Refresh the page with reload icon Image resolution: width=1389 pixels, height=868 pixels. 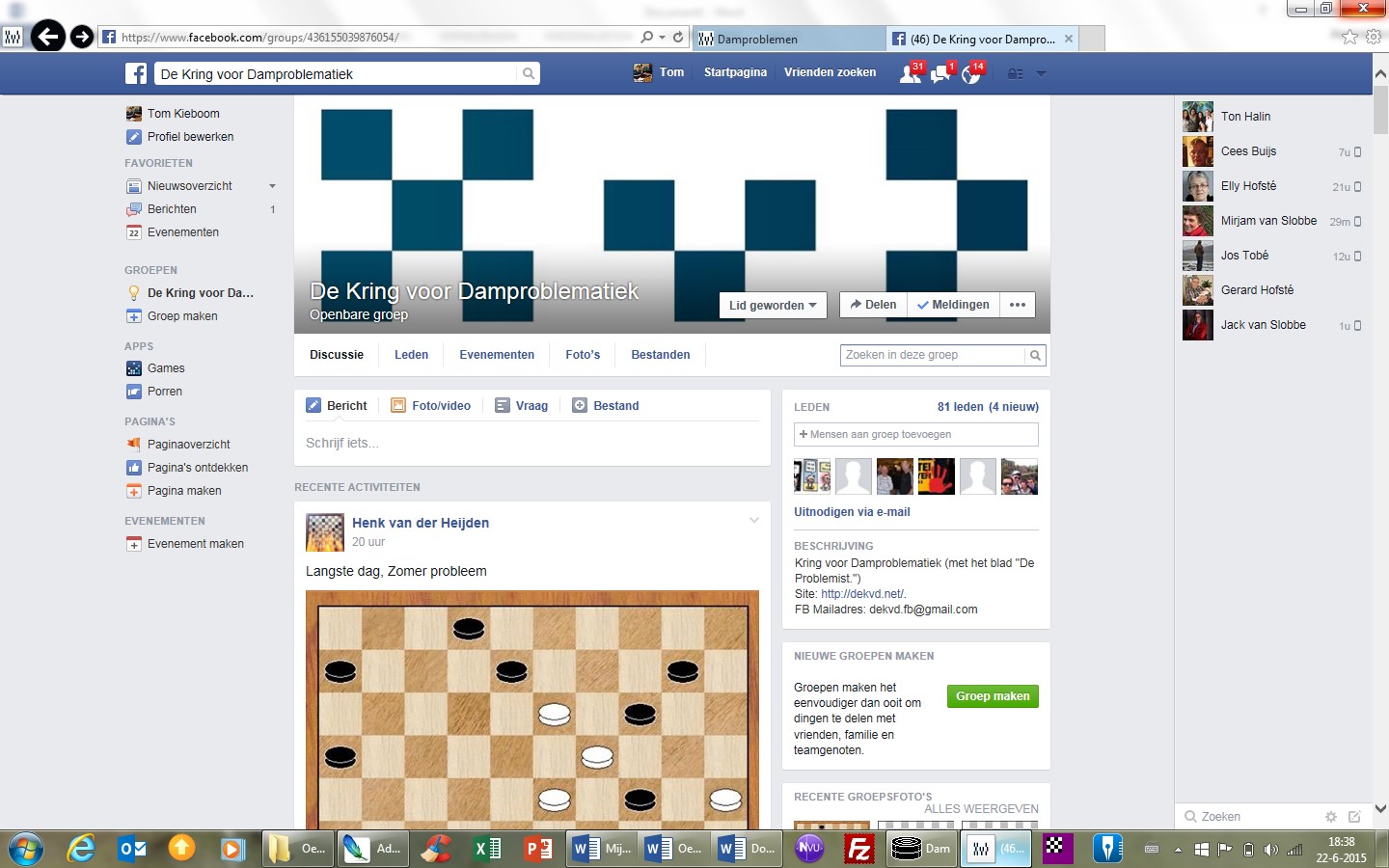pos(678,38)
